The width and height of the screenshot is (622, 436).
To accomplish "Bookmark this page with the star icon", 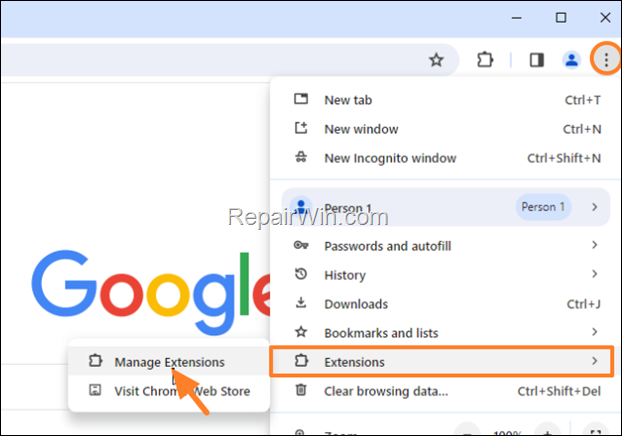I will (x=436, y=60).
